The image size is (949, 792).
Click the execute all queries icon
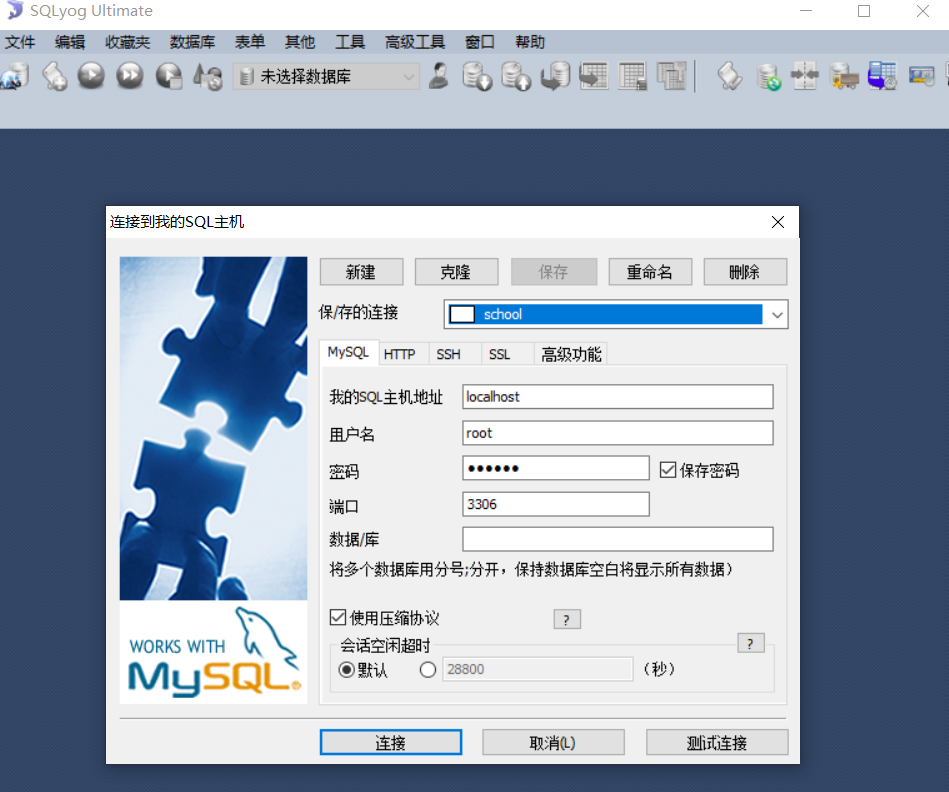[x=130, y=76]
